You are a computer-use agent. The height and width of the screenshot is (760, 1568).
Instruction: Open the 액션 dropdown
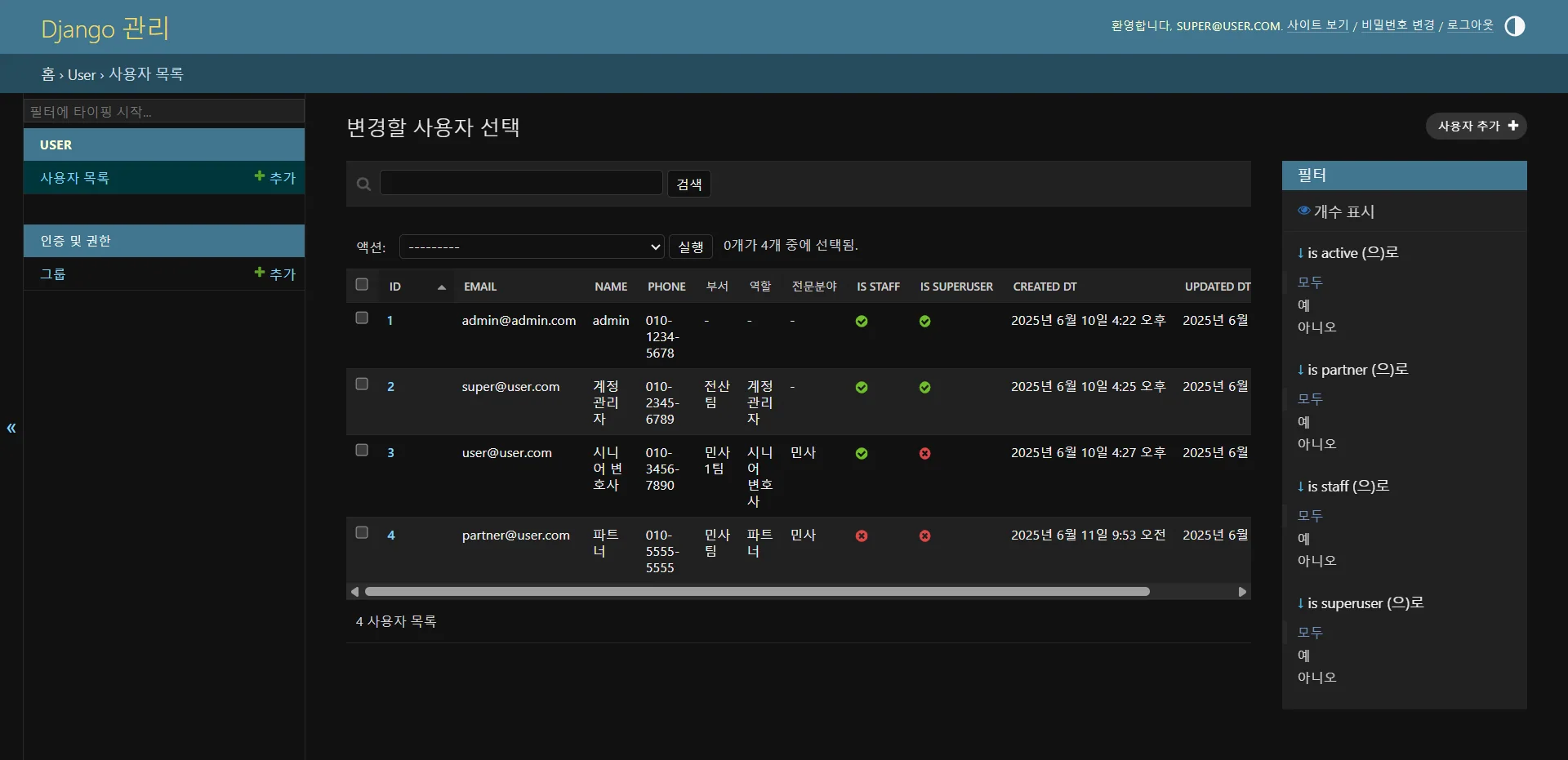[x=532, y=247]
